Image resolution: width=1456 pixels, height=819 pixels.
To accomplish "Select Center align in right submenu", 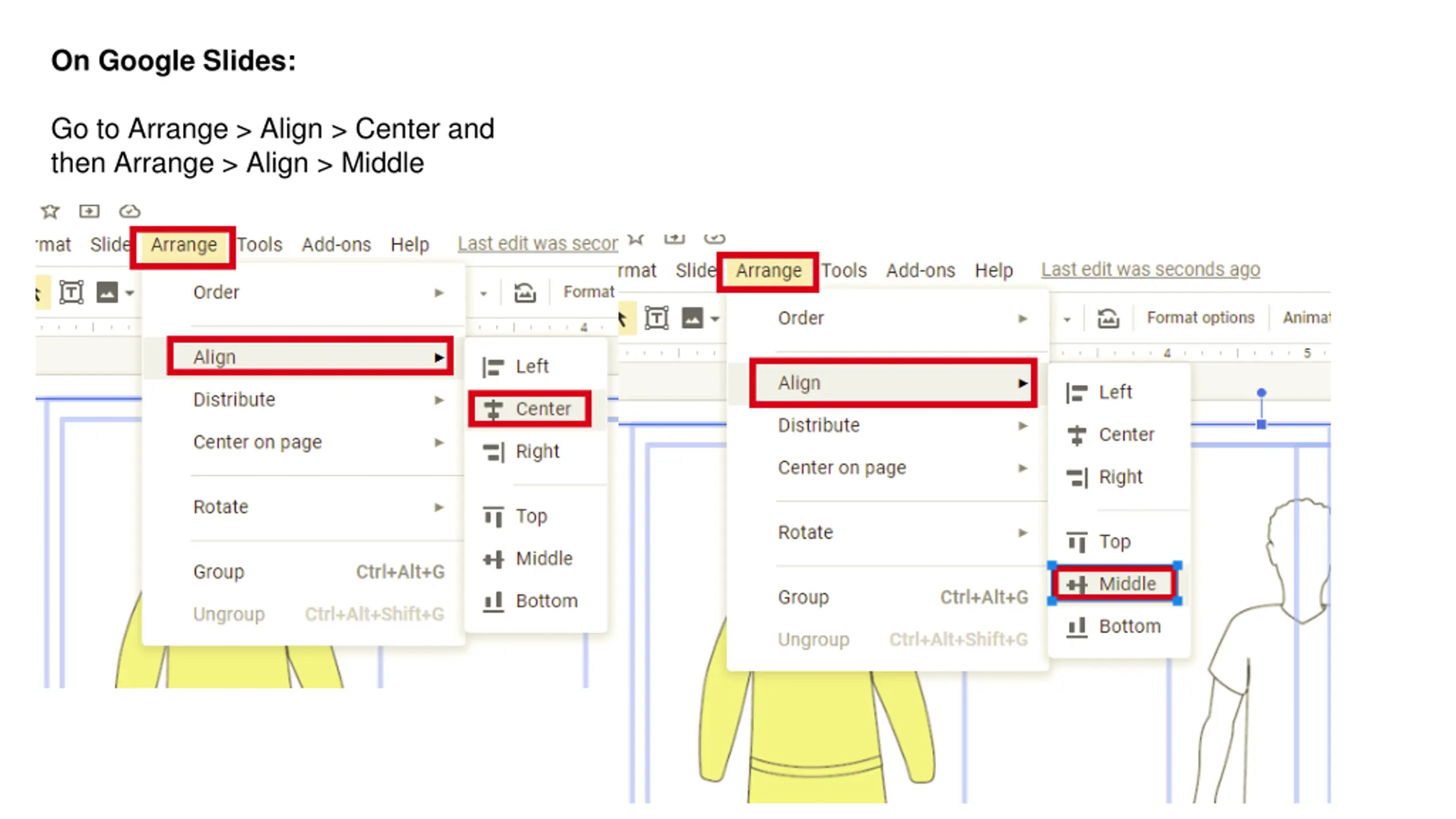I will tap(1118, 435).
